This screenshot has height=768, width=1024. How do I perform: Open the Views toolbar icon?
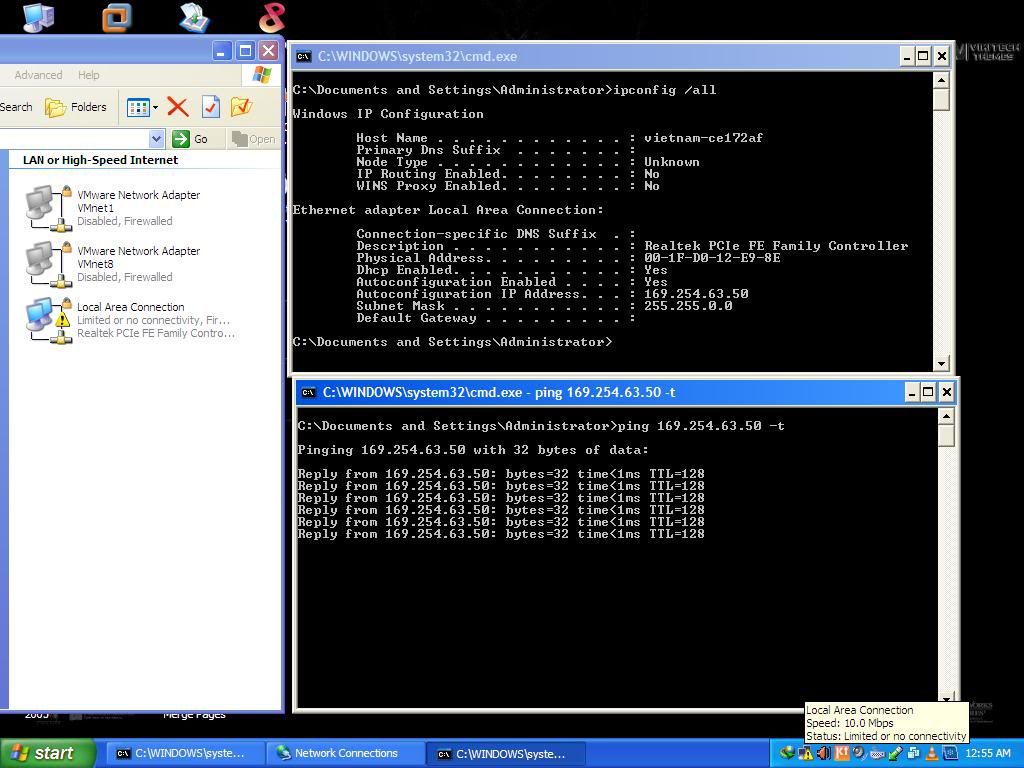tap(137, 107)
